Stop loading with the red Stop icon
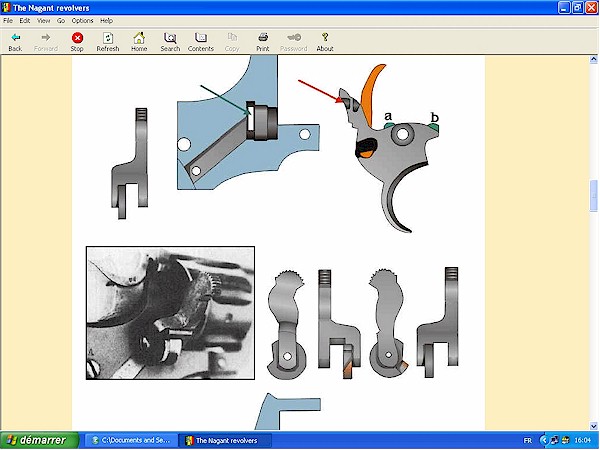The image size is (600, 450). coord(77,38)
